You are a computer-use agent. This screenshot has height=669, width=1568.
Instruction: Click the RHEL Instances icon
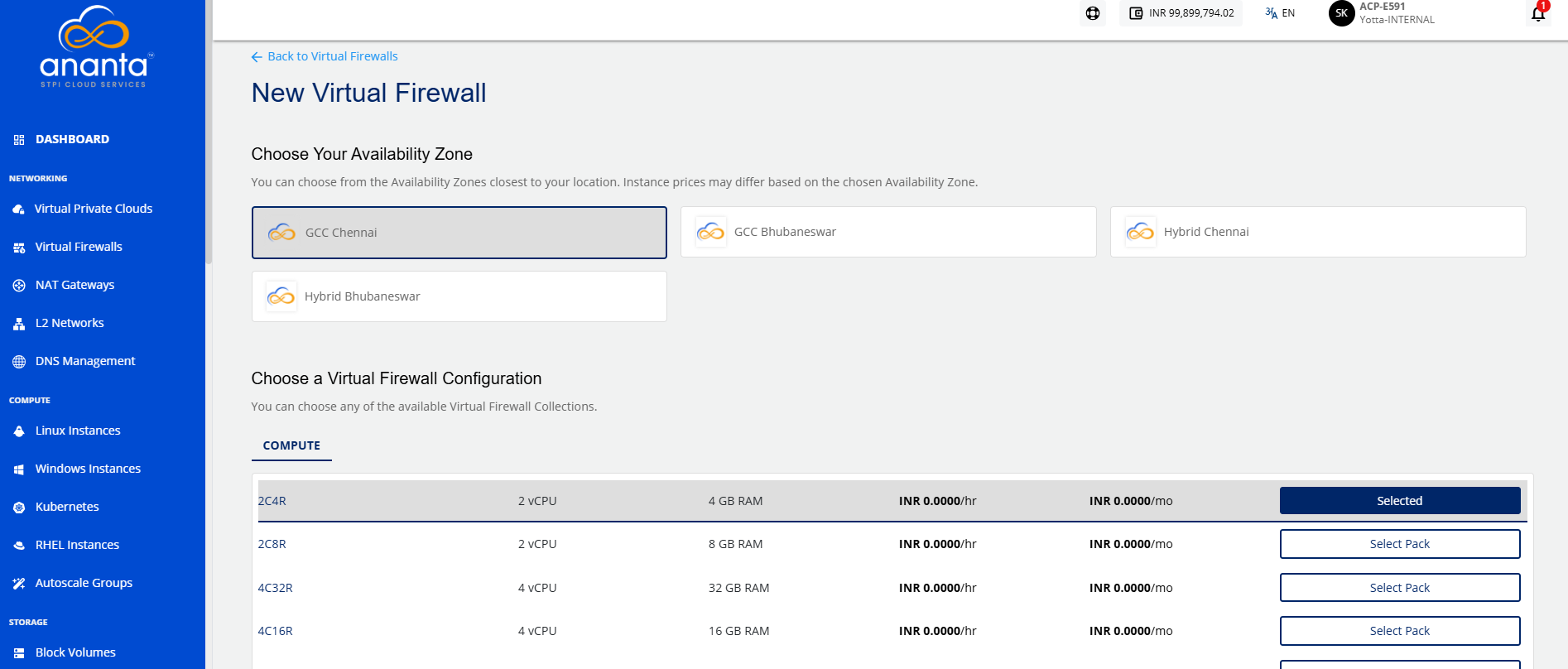click(19, 546)
